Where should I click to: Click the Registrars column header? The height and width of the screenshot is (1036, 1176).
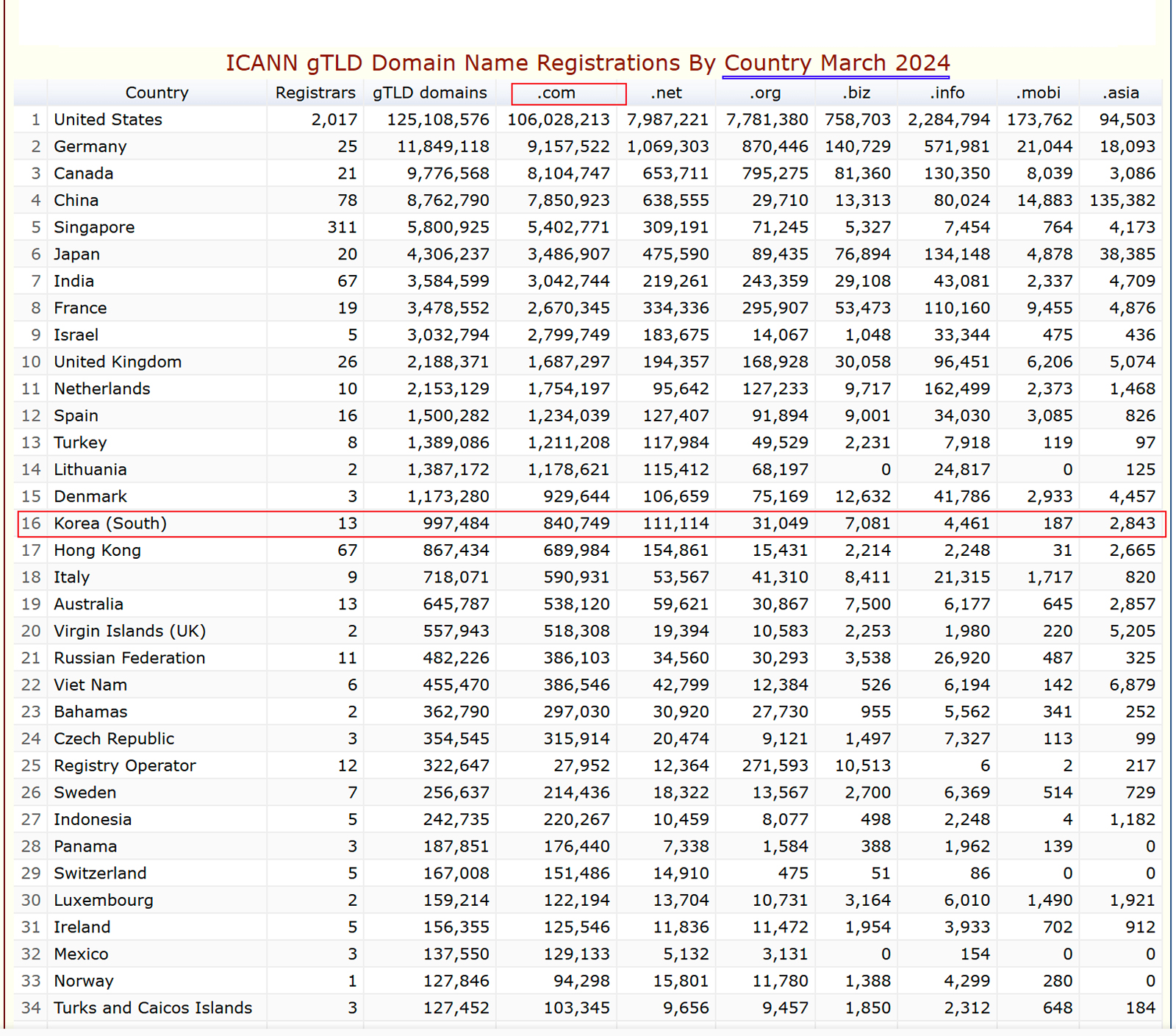click(x=315, y=93)
